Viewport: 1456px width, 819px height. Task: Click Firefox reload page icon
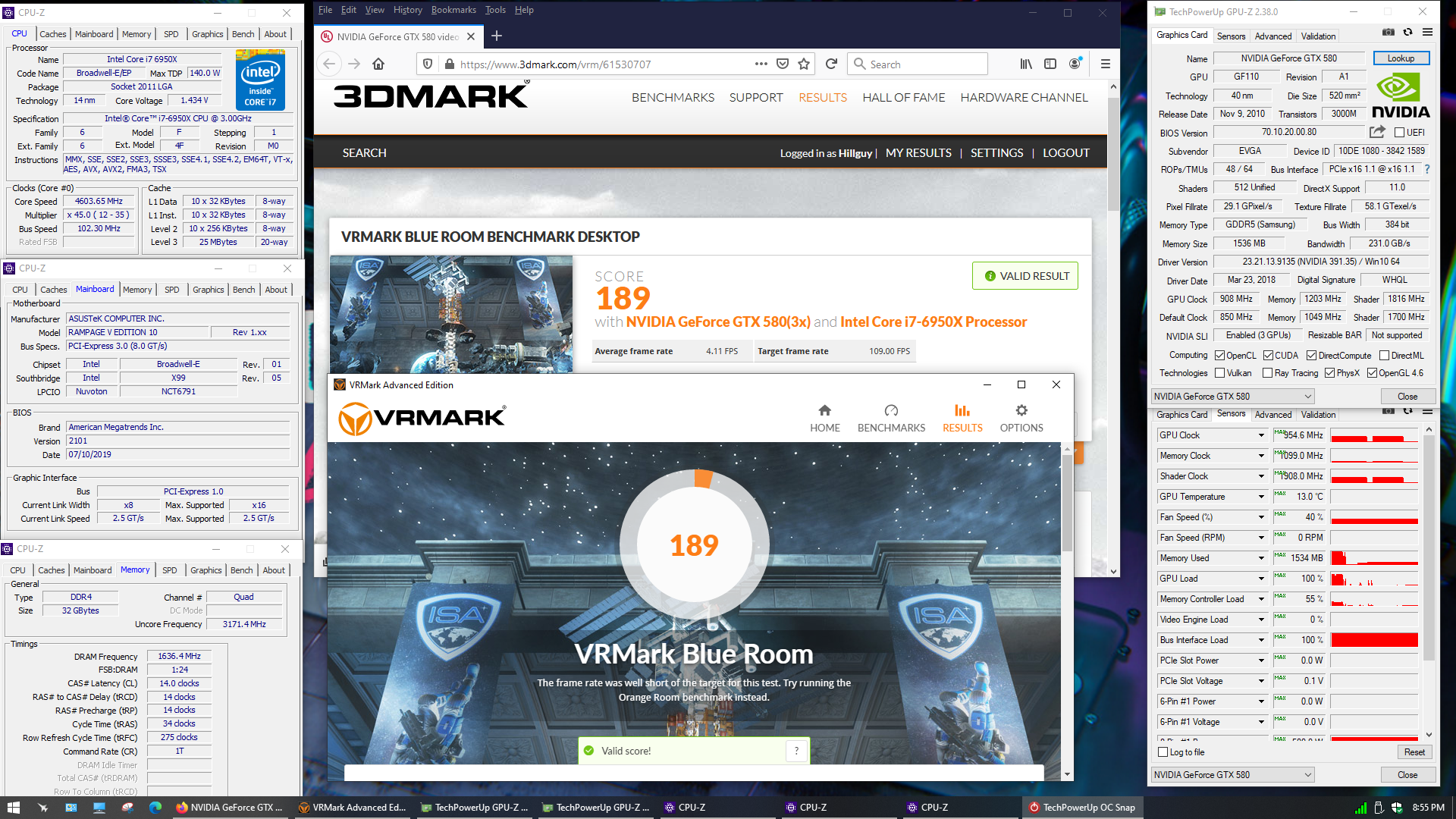click(x=831, y=64)
